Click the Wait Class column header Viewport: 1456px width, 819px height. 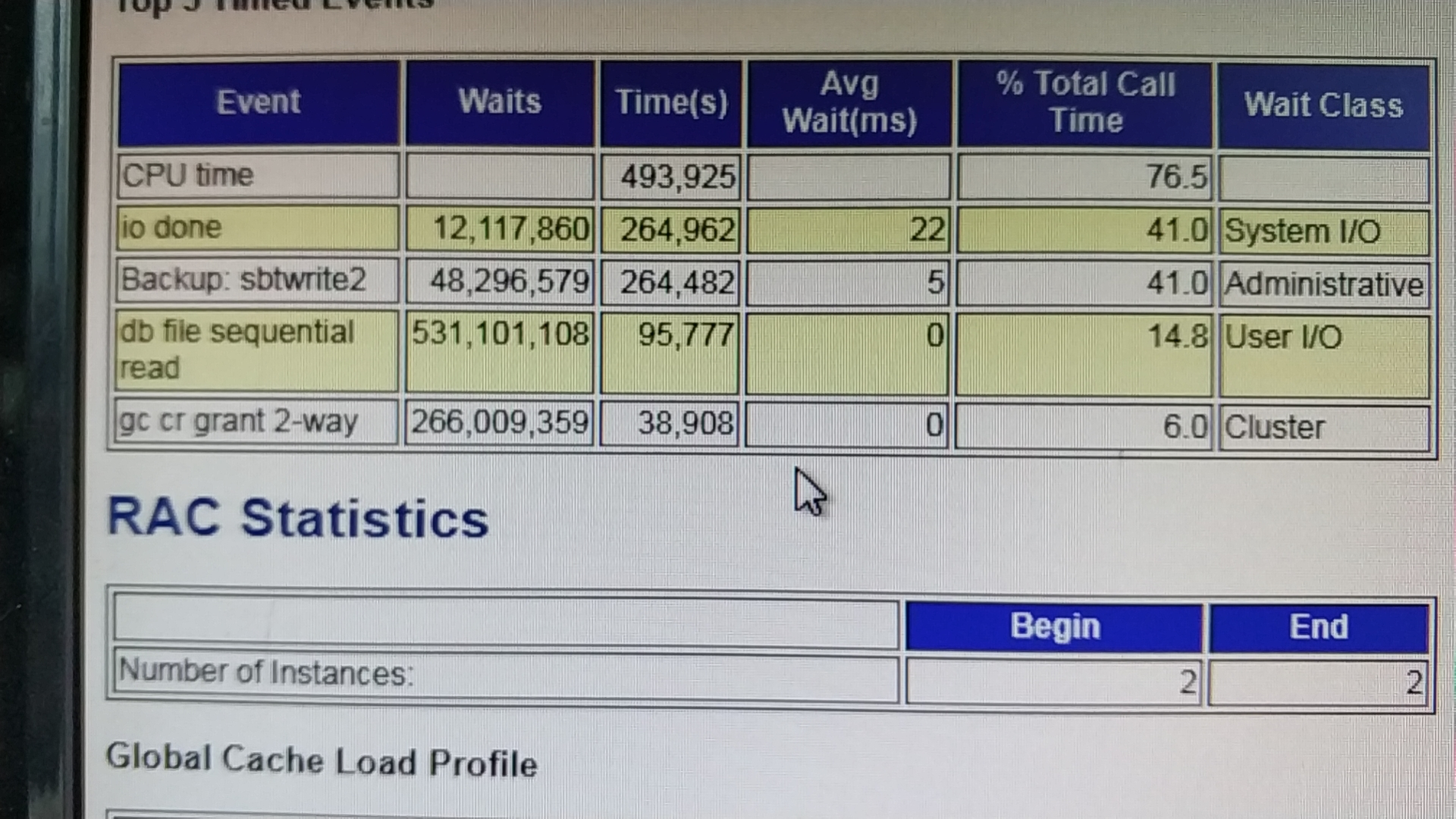click(x=1323, y=105)
